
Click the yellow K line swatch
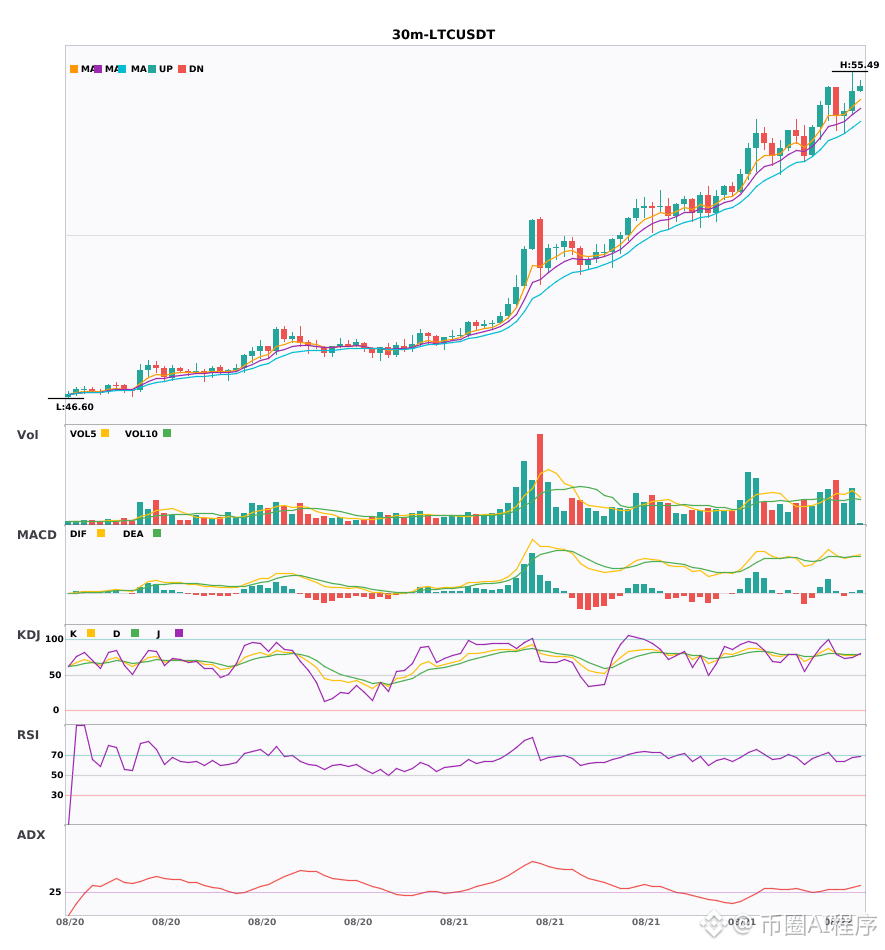click(x=91, y=633)
